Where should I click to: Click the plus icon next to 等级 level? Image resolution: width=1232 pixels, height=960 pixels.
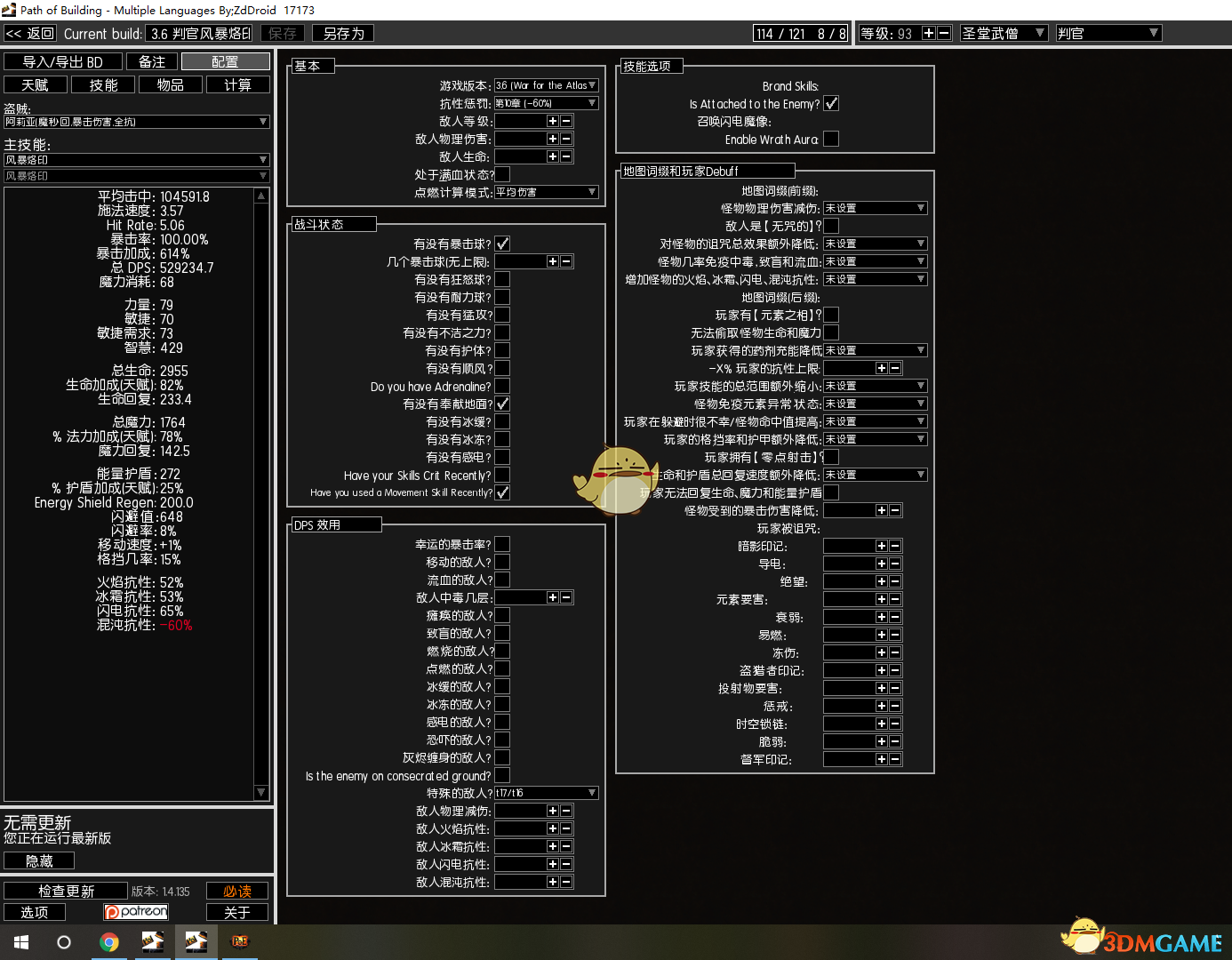[929, 33]
